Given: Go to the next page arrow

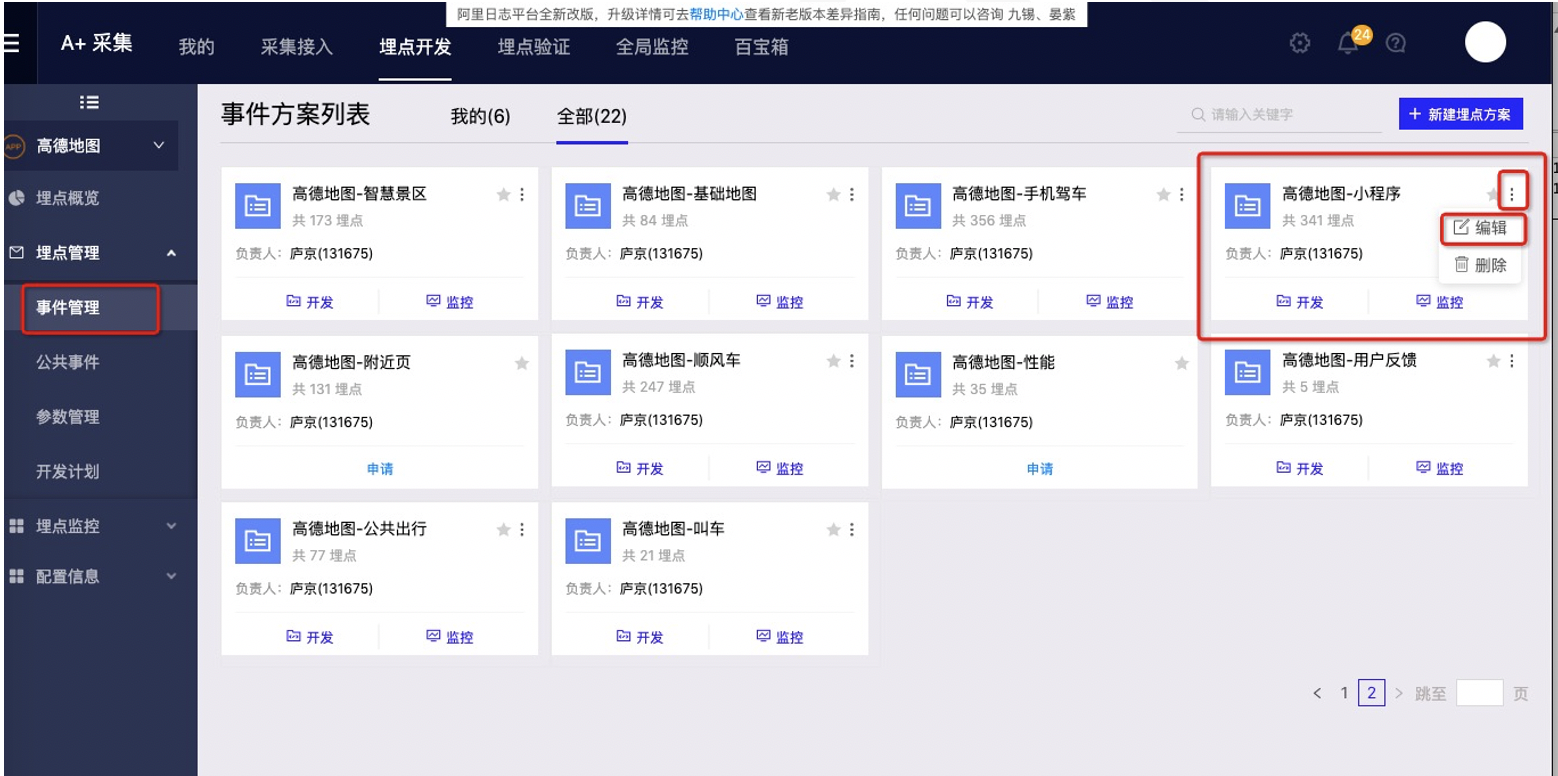Looking at the screenshot, I should tap(1399, 693).
